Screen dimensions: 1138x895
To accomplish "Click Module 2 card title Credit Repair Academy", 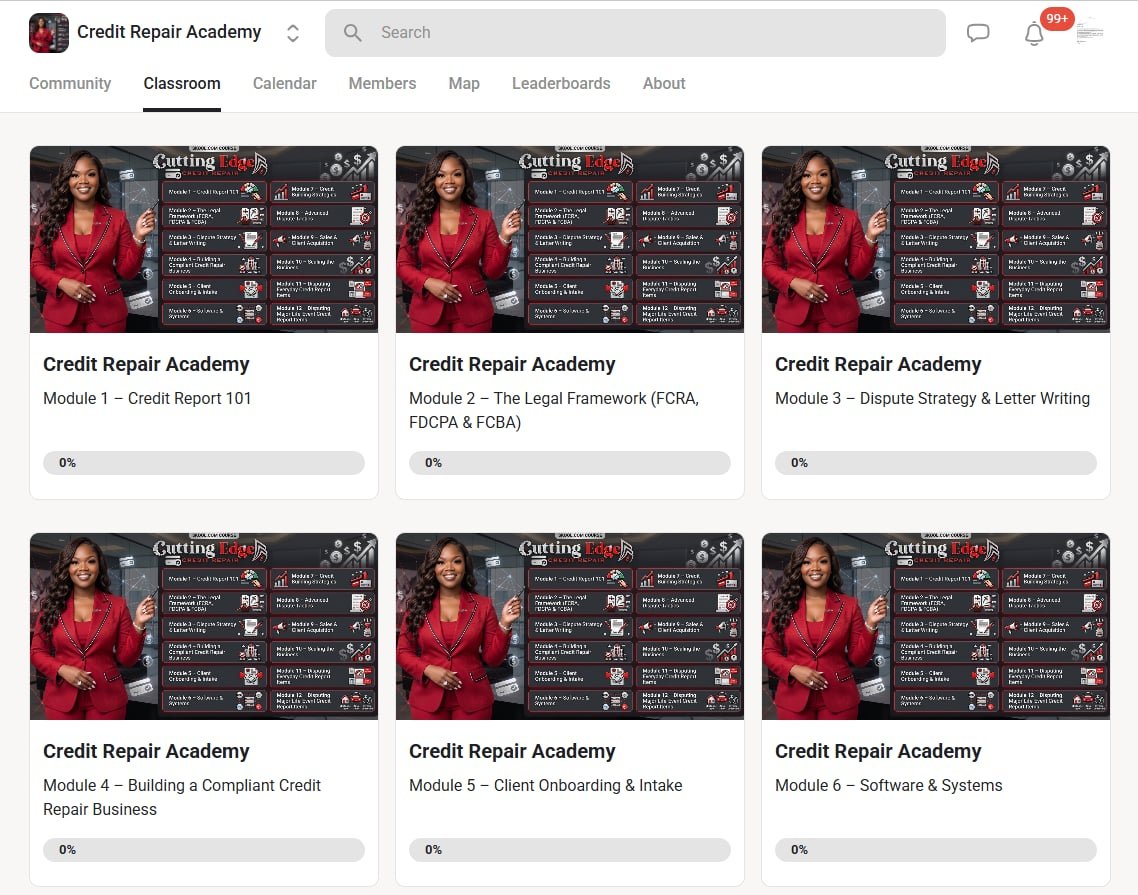I will (x=512, y=364).
